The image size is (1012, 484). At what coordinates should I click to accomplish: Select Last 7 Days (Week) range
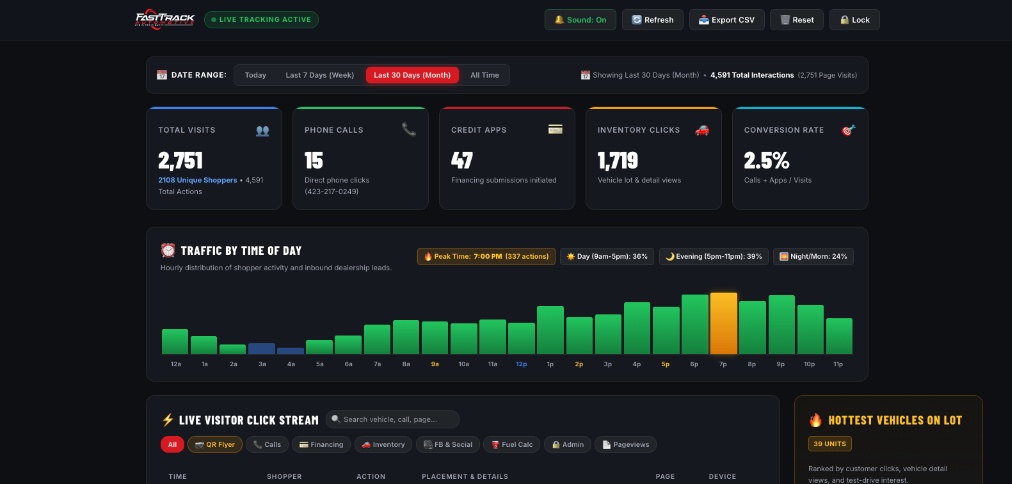320,75
